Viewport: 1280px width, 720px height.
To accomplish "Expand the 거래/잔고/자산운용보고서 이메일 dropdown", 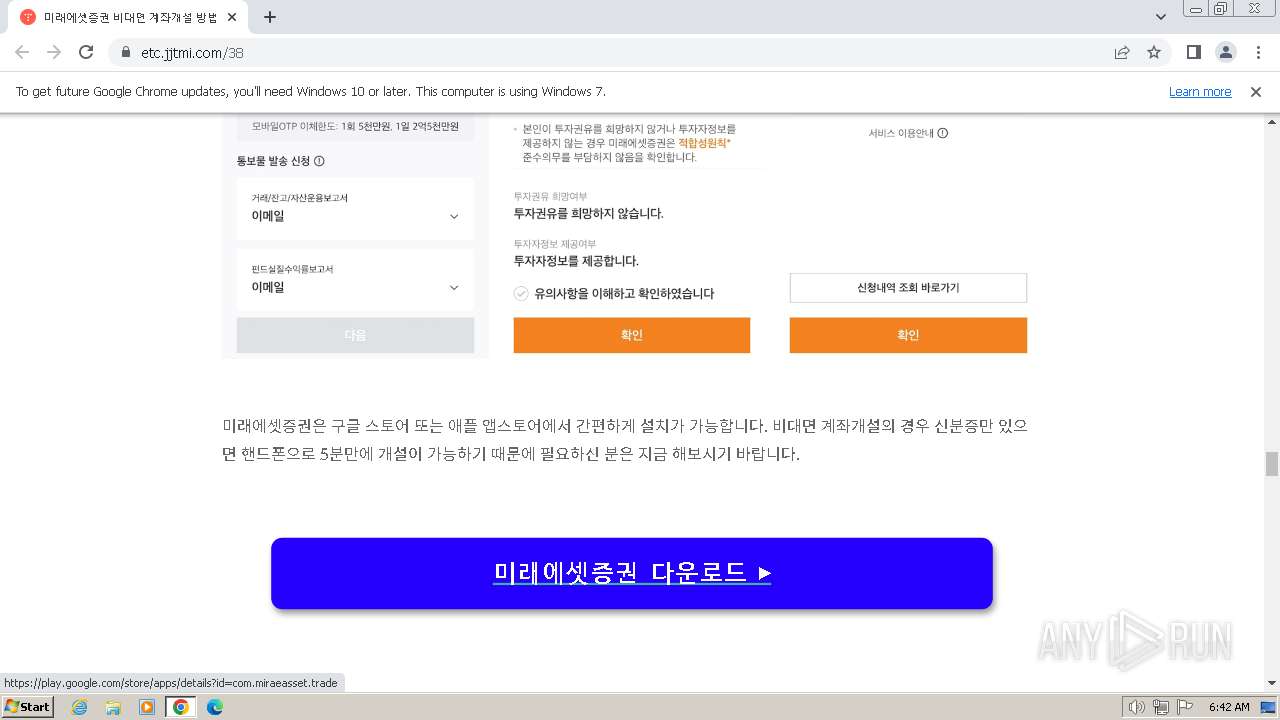I will (355, 209).
